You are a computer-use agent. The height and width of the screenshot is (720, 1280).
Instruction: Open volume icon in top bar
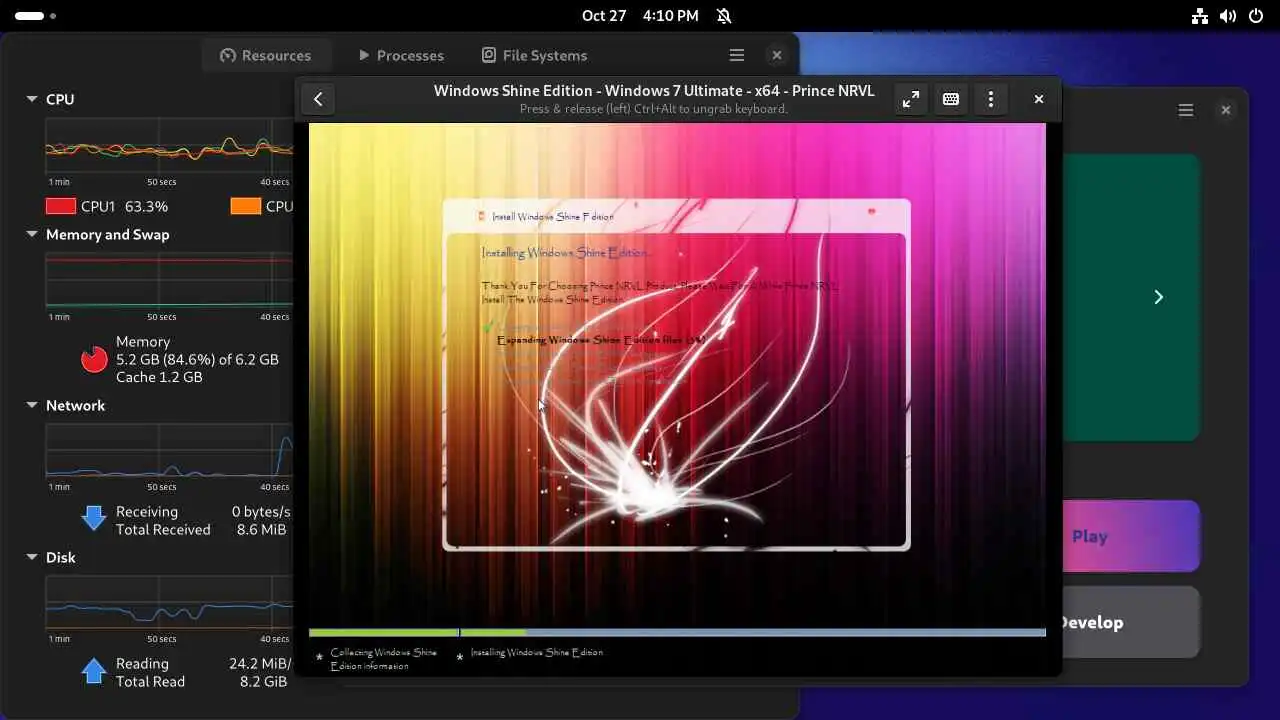point(1229,16)
